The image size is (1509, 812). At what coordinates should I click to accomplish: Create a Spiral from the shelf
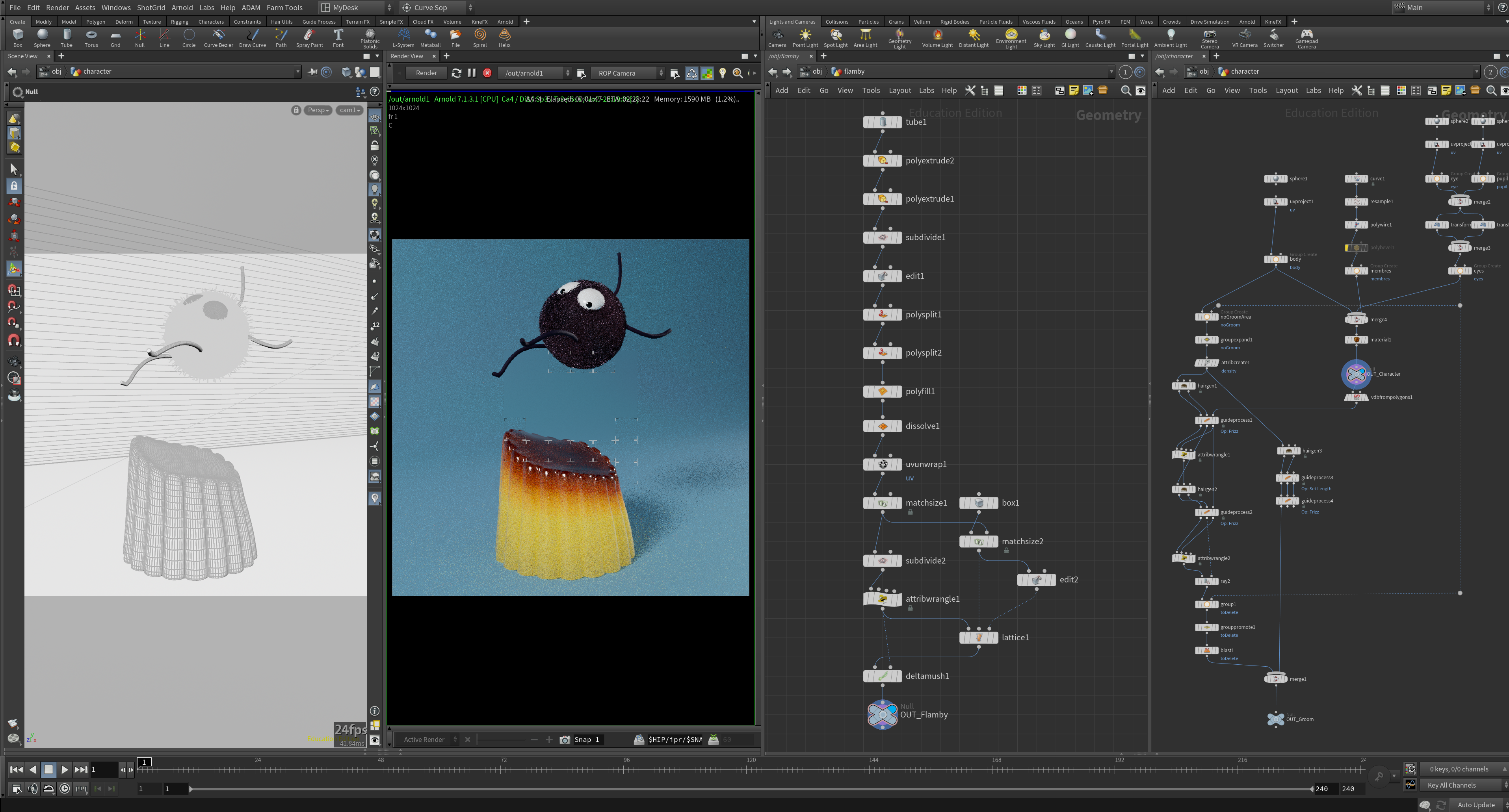pos(480,38)
